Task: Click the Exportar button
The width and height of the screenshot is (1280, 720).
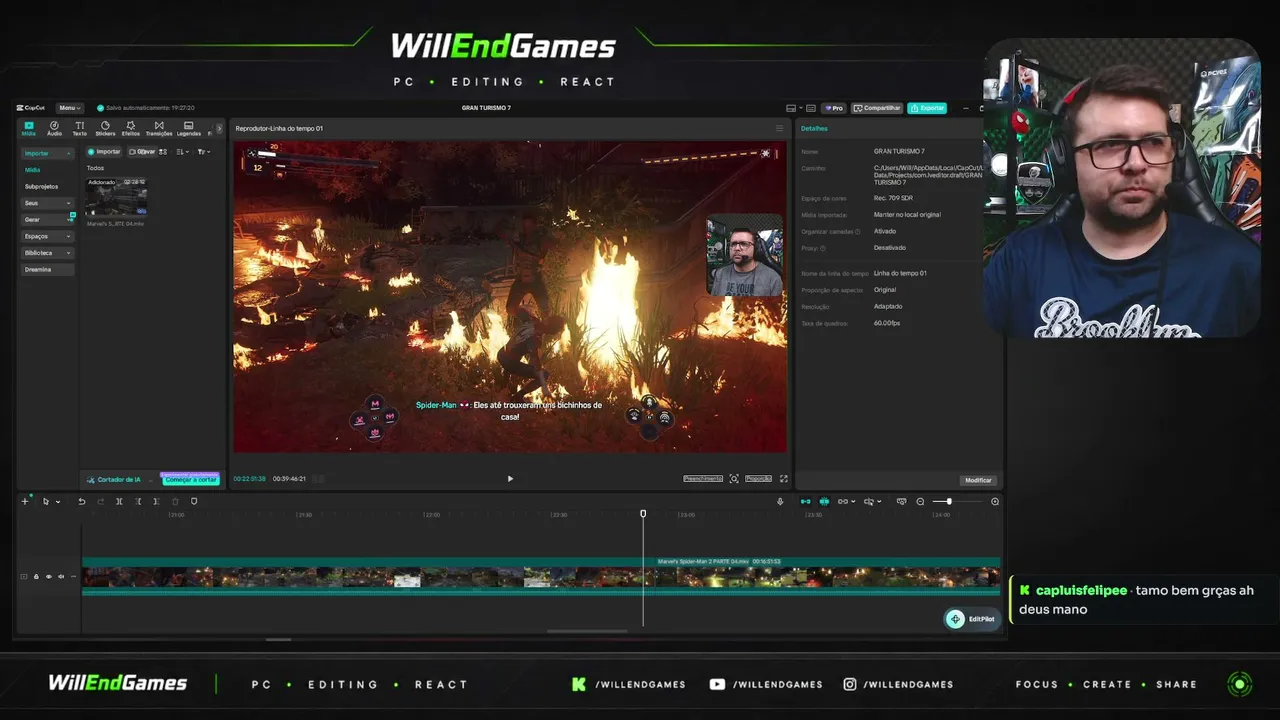Action: click(x=927, y=108)
